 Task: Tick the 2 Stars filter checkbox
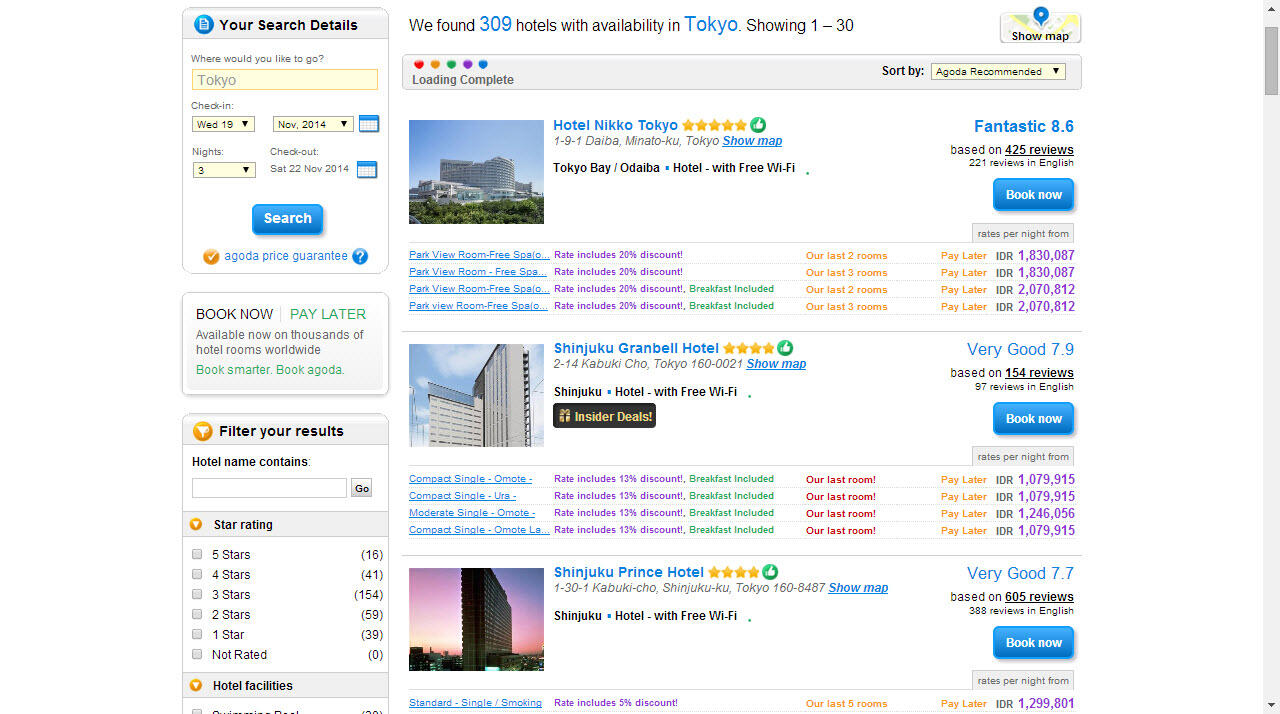[197, 614]
